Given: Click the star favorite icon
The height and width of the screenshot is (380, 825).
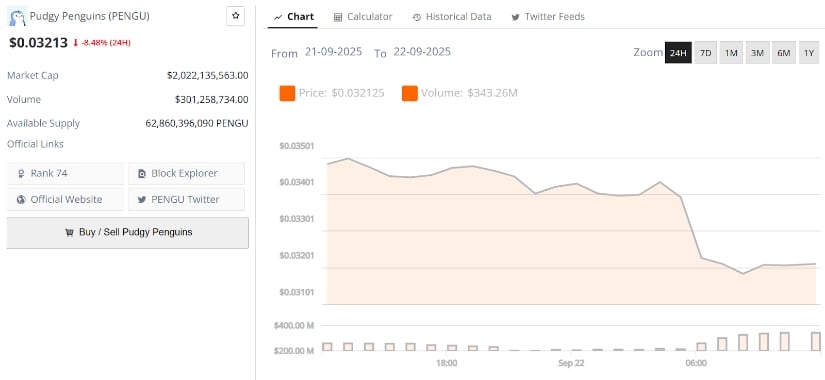Looking at the screenshot, I should [235, 16].
